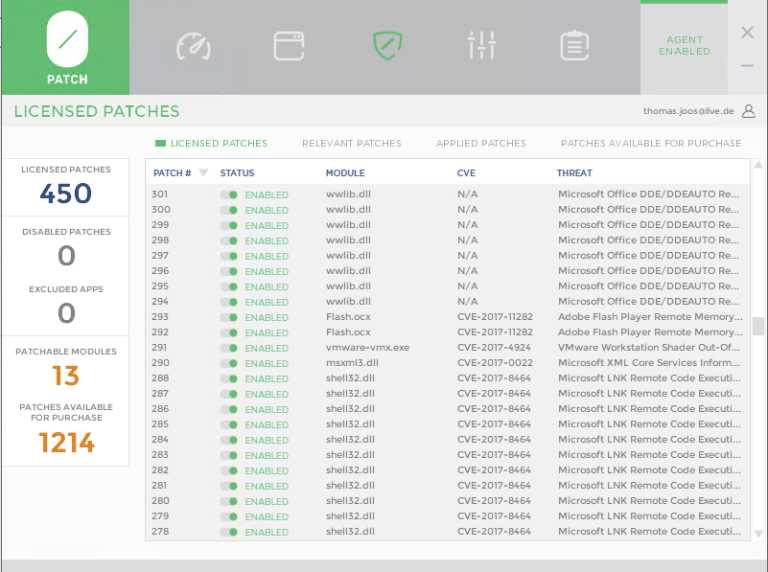Toggle the enabled switch for patch 301

[x=229, y=195]
